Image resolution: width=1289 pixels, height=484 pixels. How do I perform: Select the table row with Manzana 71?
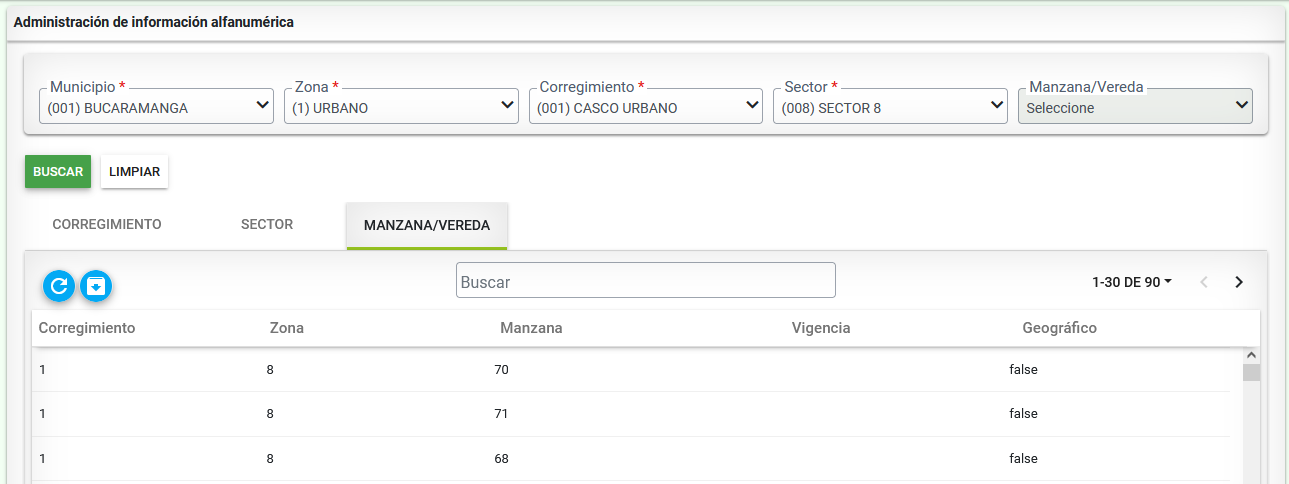[x=631, y=414]
